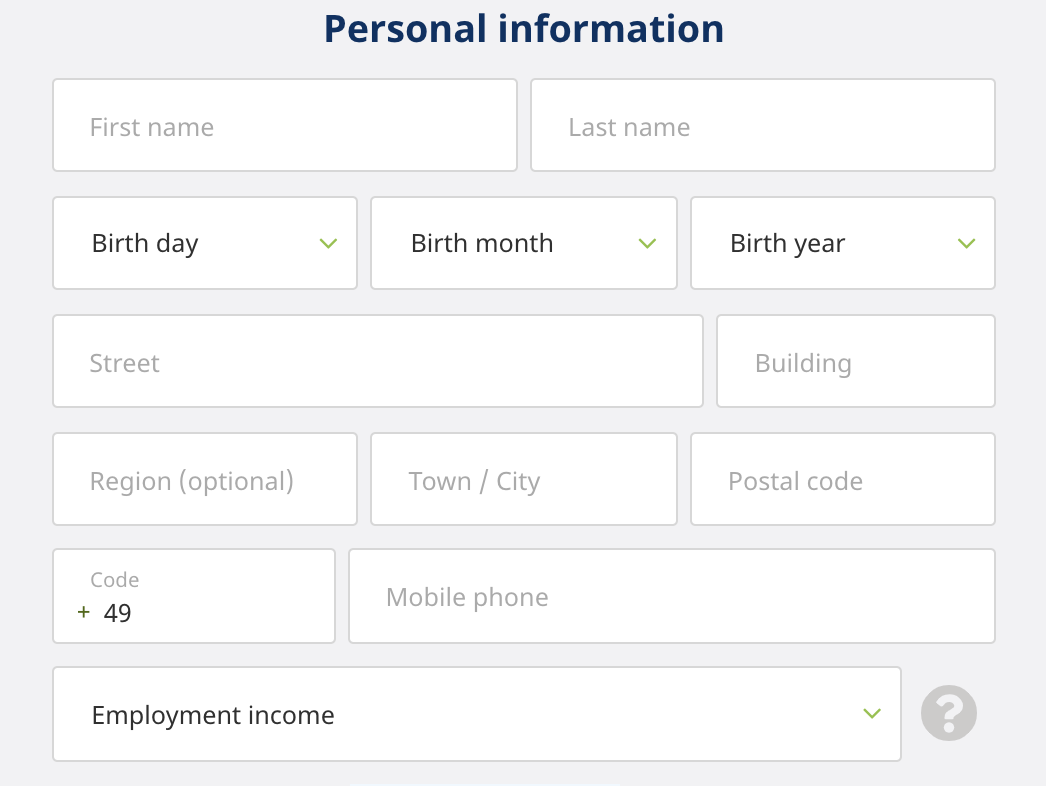Click the green chevron in Birth year
1046x786 pixels.
click(x=966, y=243)
